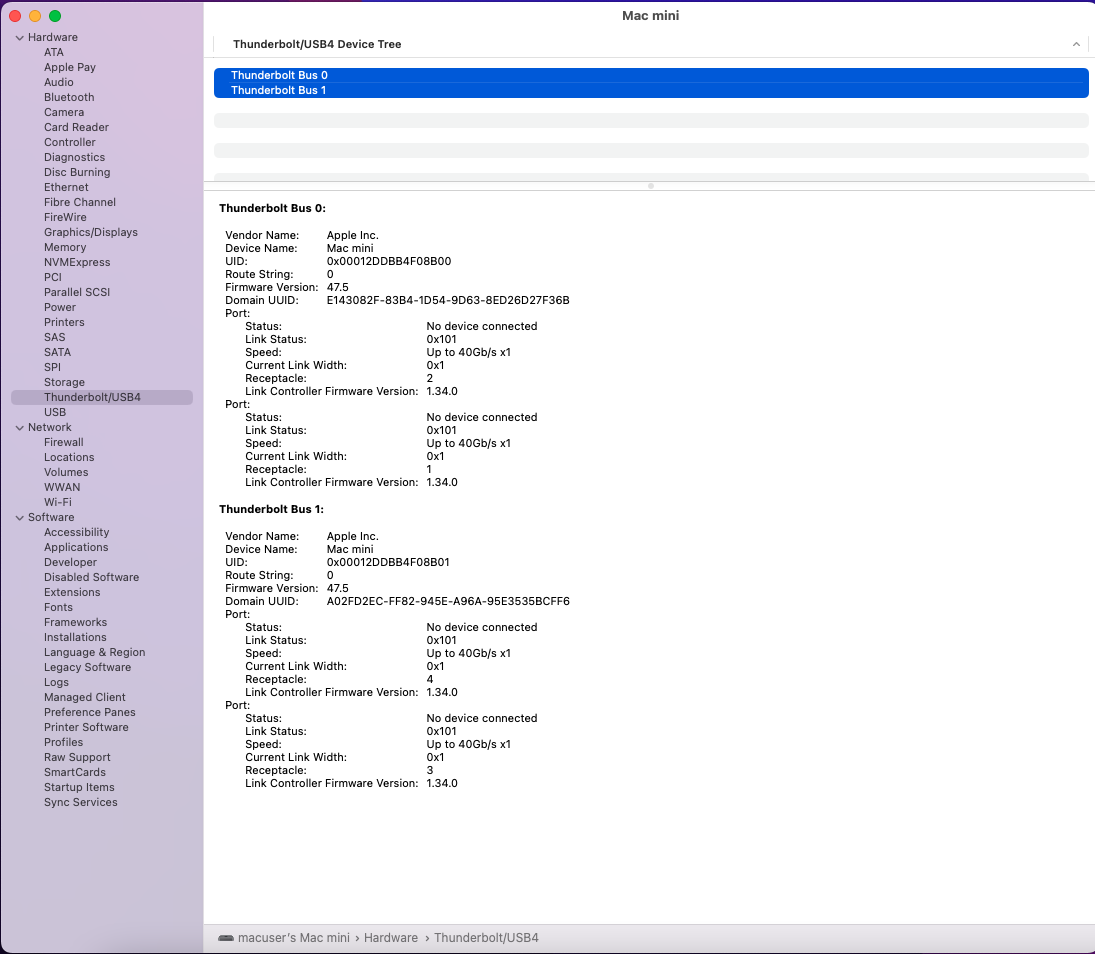Select Startup Items entry

pos(79,788)
